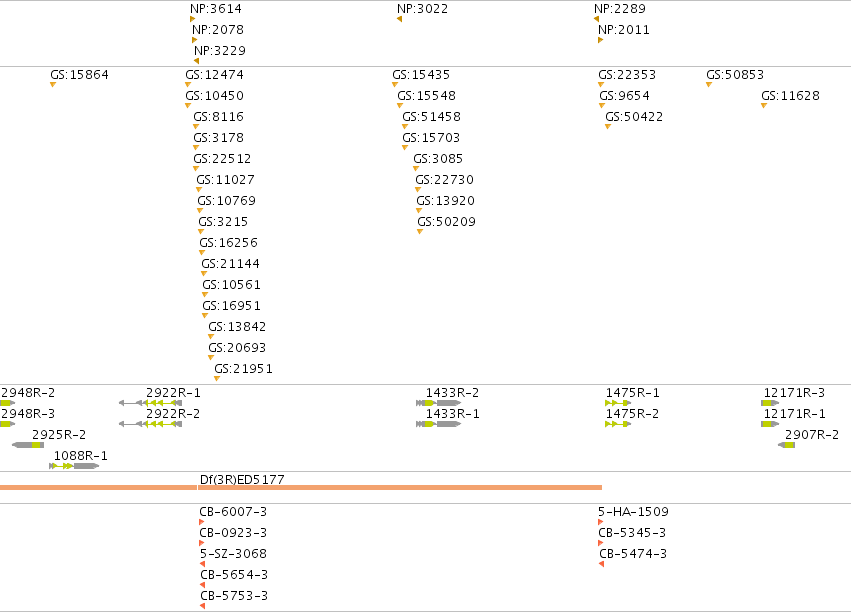This screenshot has height=612, width=851.
Task: Click the GS:15703 insertion label
Action: coord(431,138)
